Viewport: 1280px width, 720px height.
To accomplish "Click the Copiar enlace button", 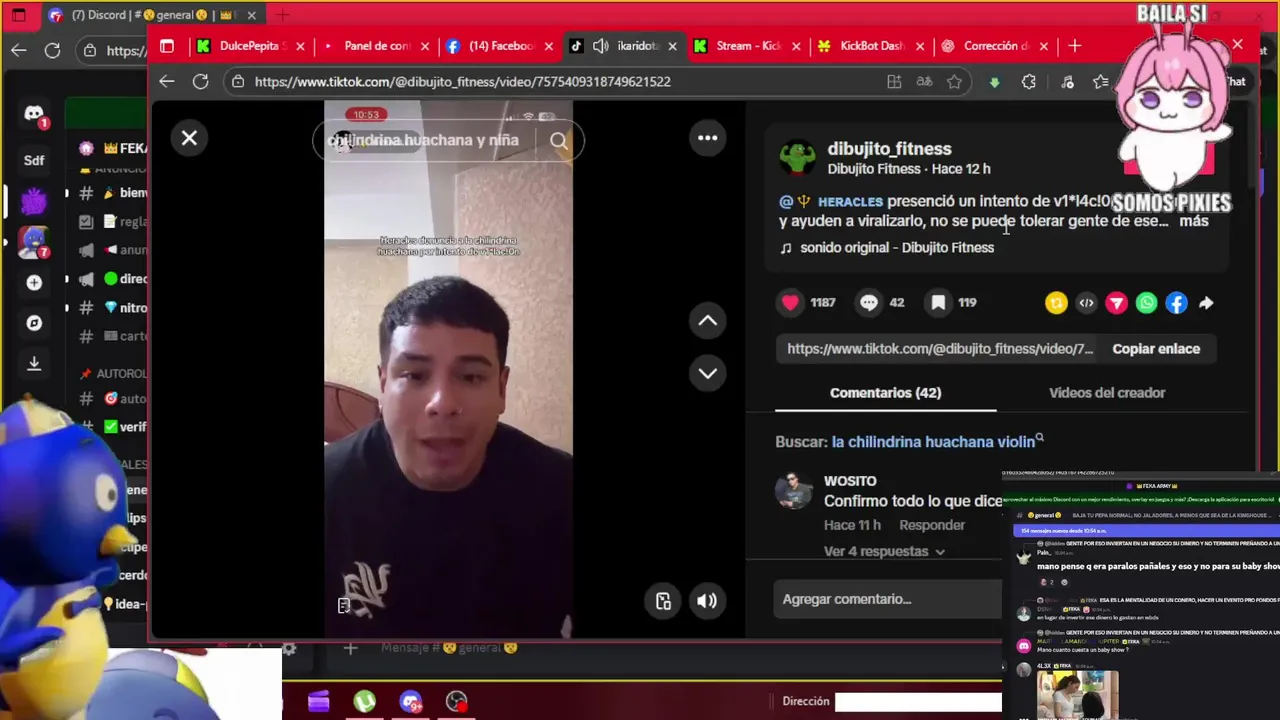I will click(x=1156, y=349).
